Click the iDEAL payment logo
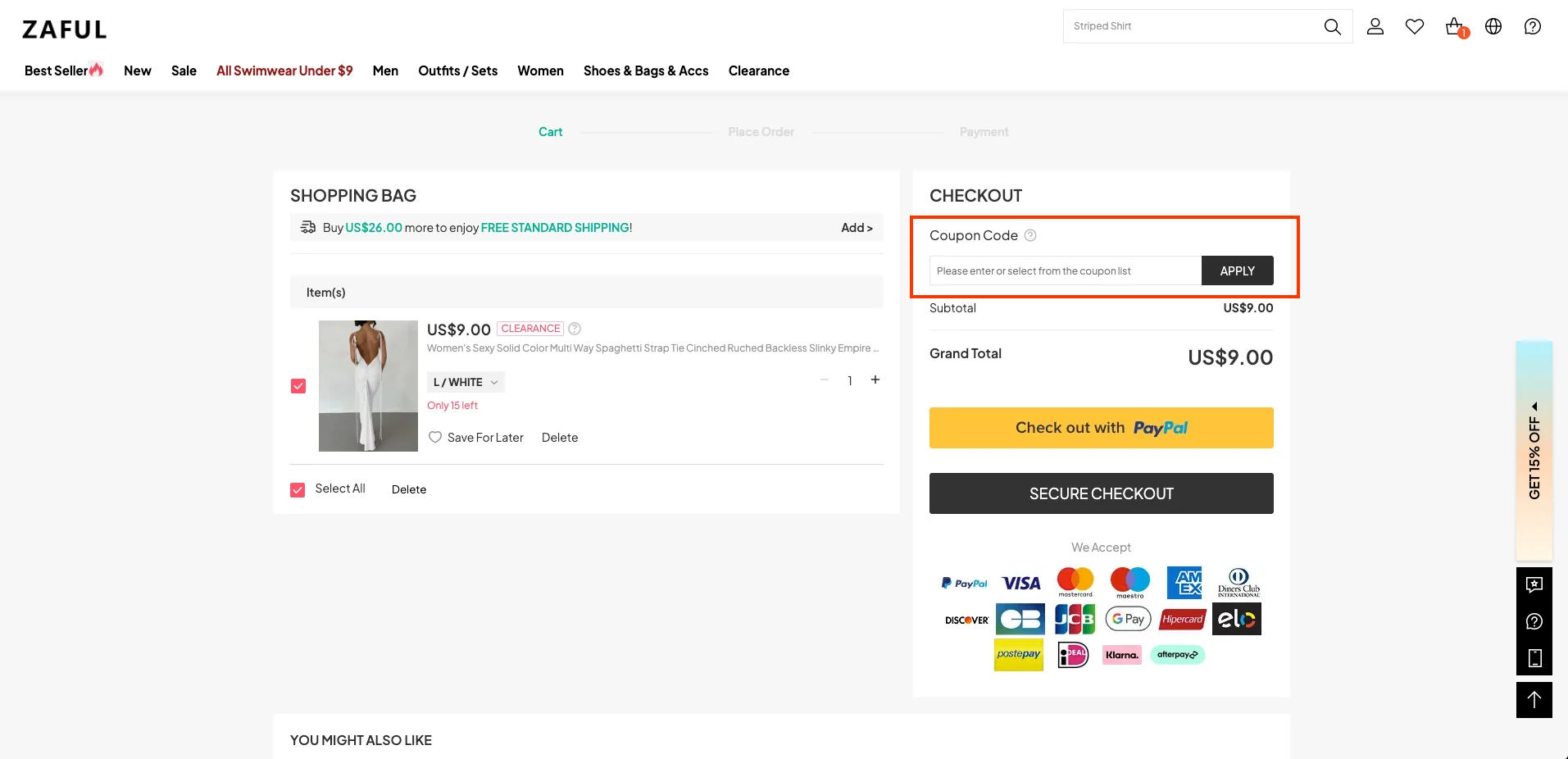 click(x=1073, y=654)
